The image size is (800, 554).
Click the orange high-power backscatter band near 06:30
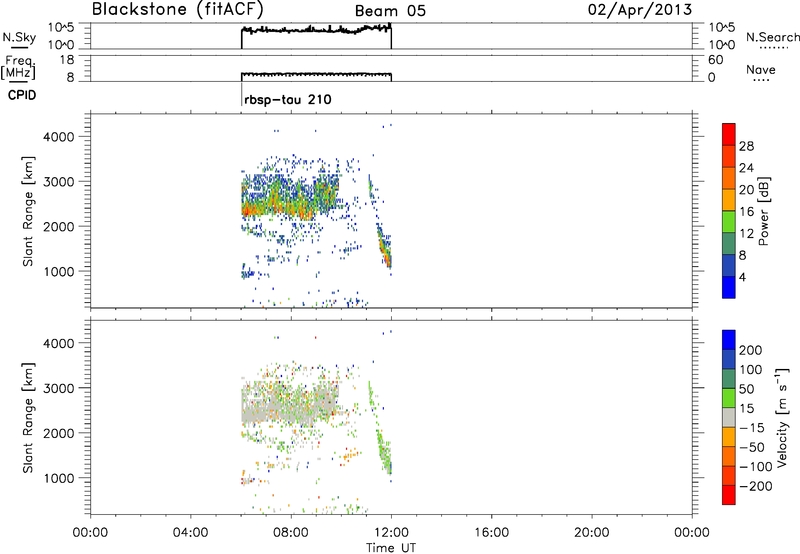click(x=254, y=210)
